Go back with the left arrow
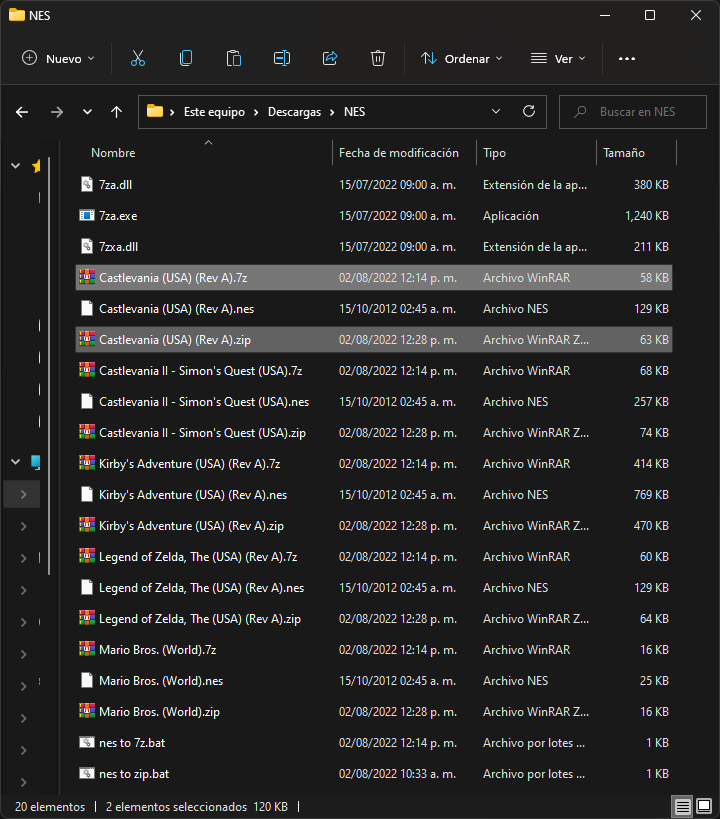The width and height of the screenshot is (720, 819). coord(22,112)
